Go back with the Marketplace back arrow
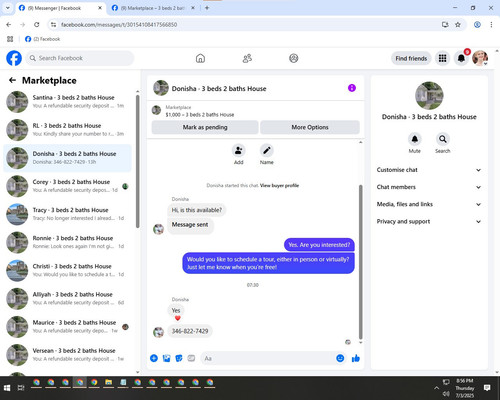Image resolution: width=500 pixels, height=400 pixels. pyautogui.click(x=12, y=80)
